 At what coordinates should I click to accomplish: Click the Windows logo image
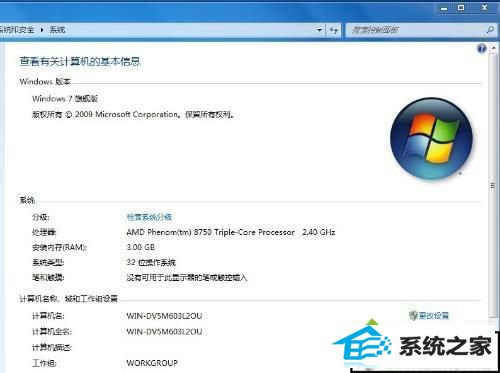432,138
